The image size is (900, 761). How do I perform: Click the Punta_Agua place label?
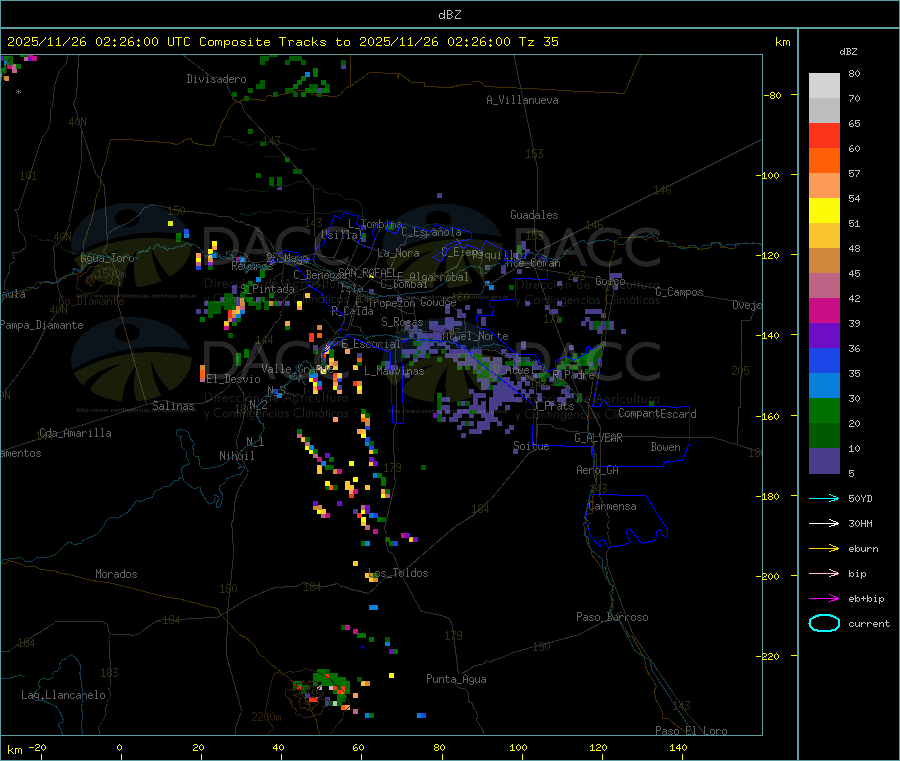coord(456,679)
